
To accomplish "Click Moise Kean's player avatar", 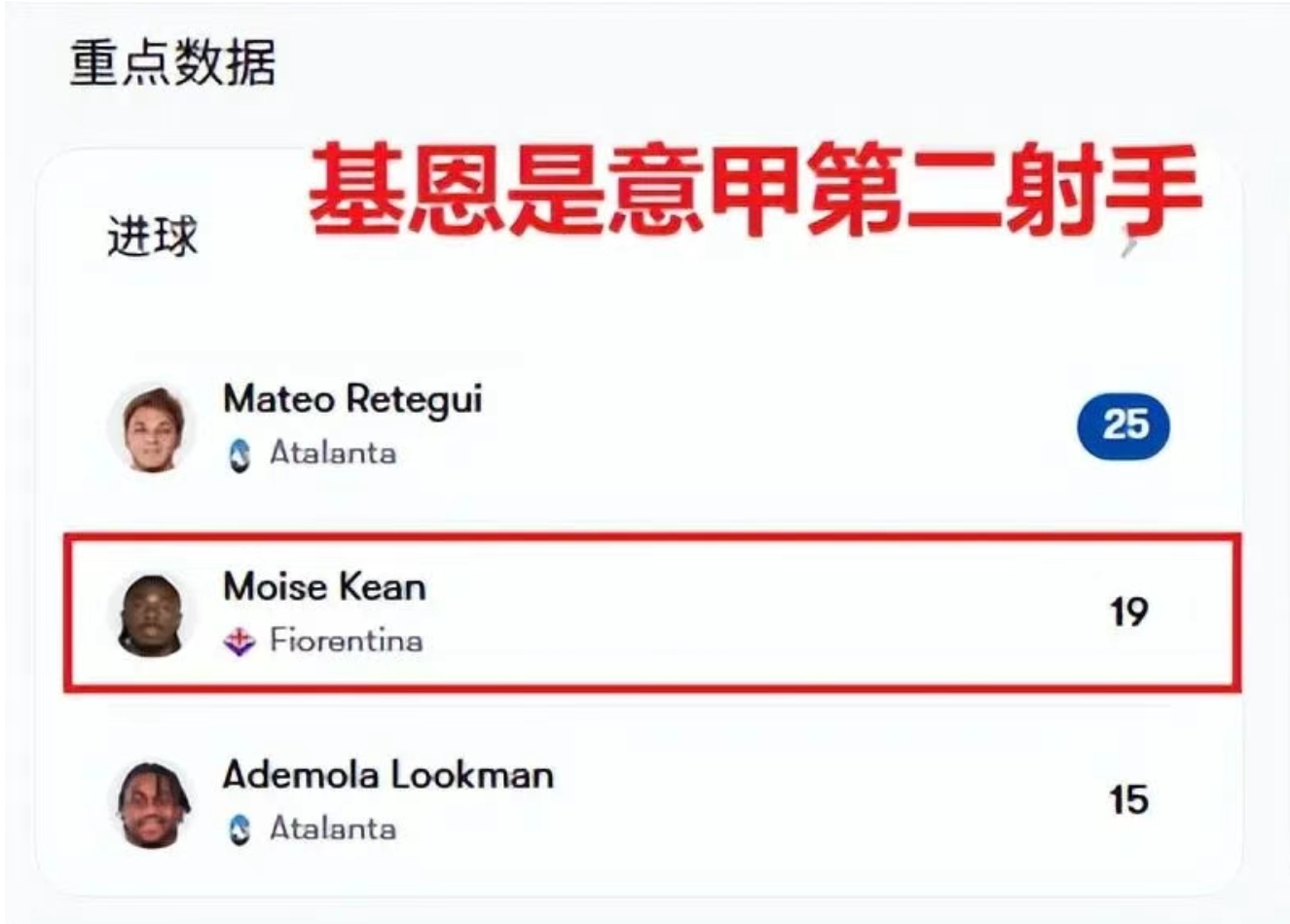I will pyautogui.click(x=151, y=613).
